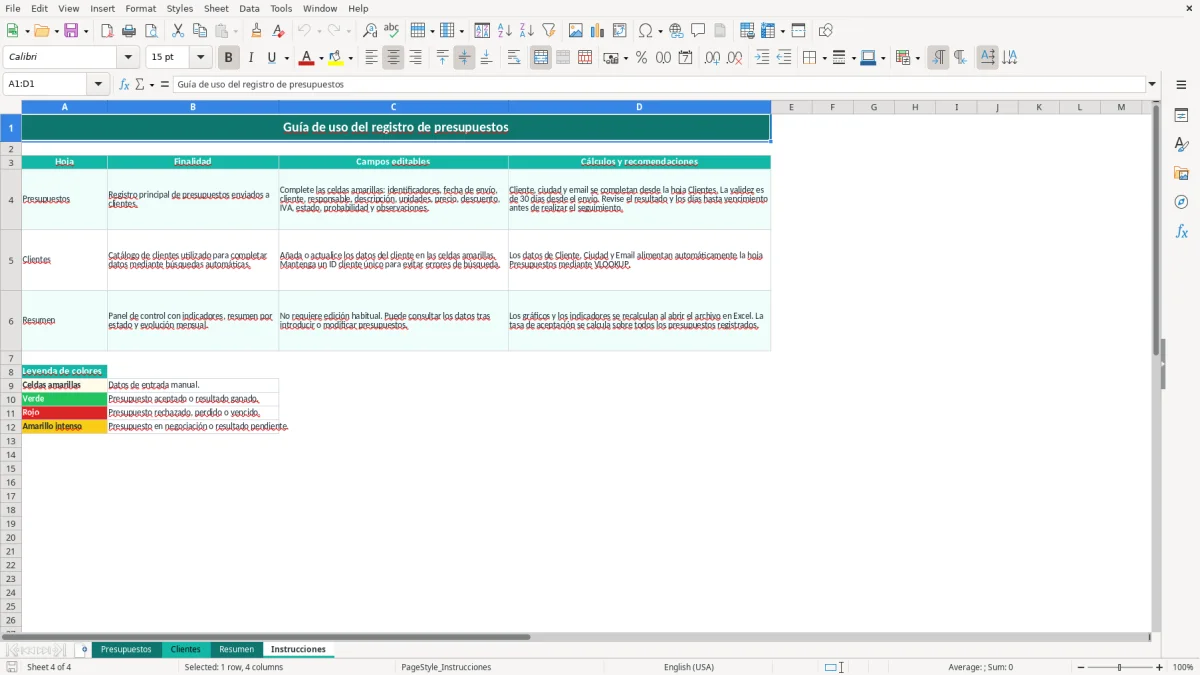This screenshot has width=1200, height=675.
Task: Open Find & Replace
Action: click(x=370, y=31)
